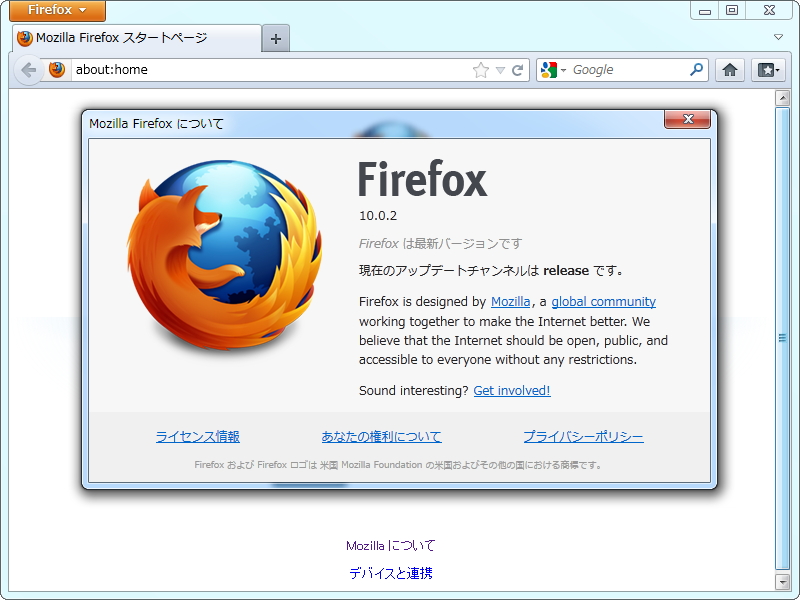
Task: Open the dropdown arrow next to the star
Action: tap(498, 70)
